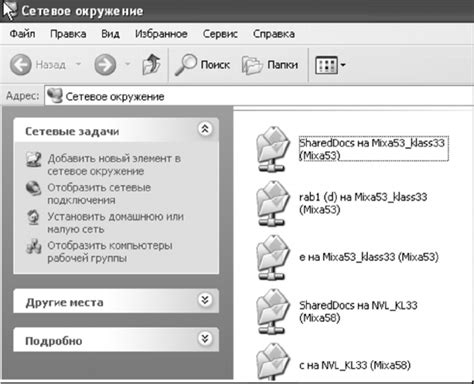
Task: Toggle the Папки folders pane
Action: point(270,65)
